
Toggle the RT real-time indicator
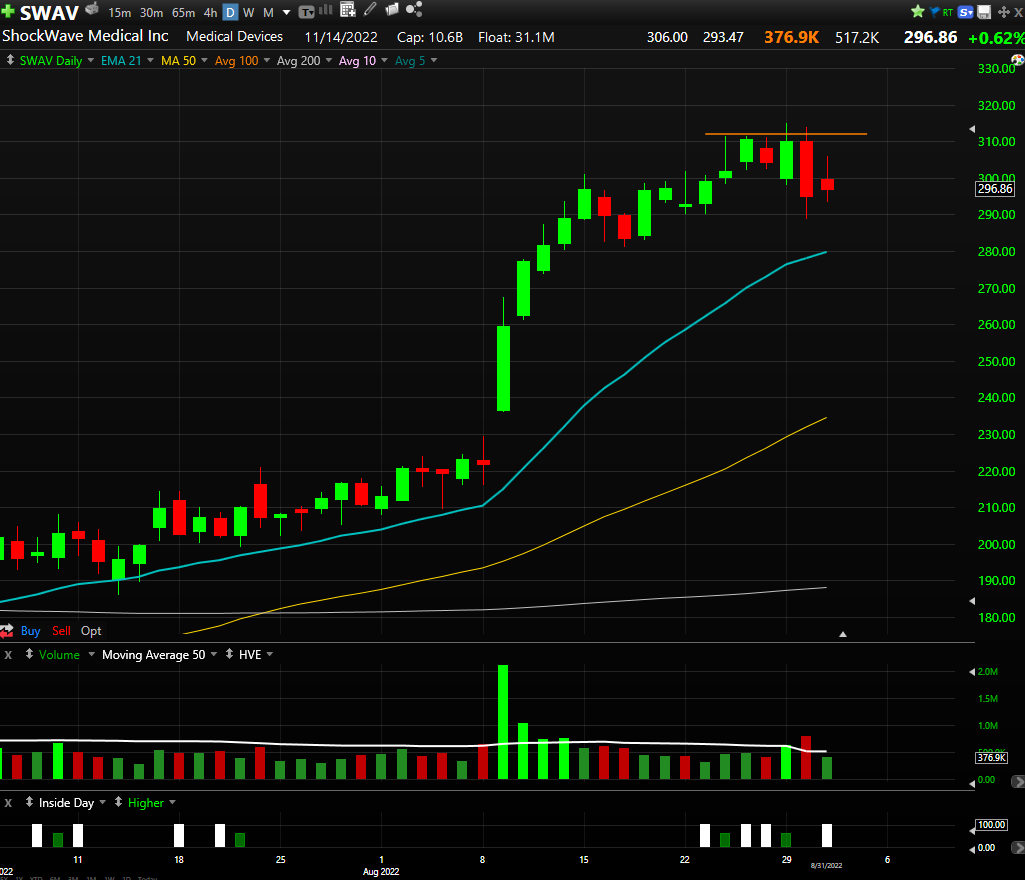(x=947, y=12)
